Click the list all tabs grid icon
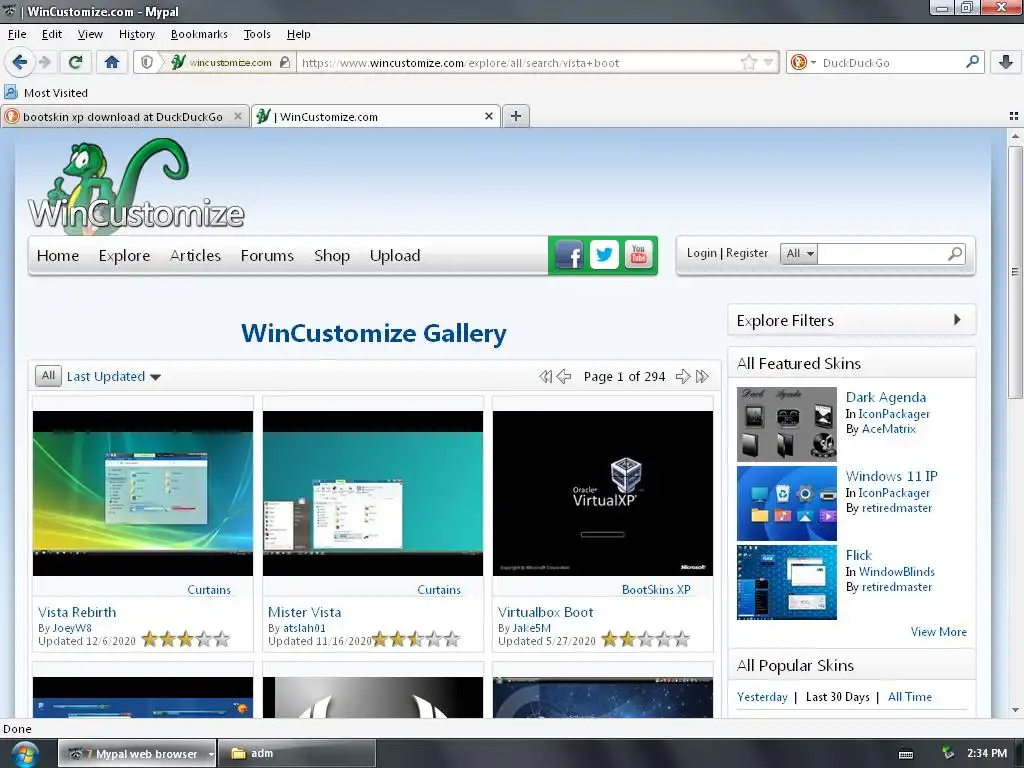Screen dimensions: 1024x768 tap(1014, 116)
